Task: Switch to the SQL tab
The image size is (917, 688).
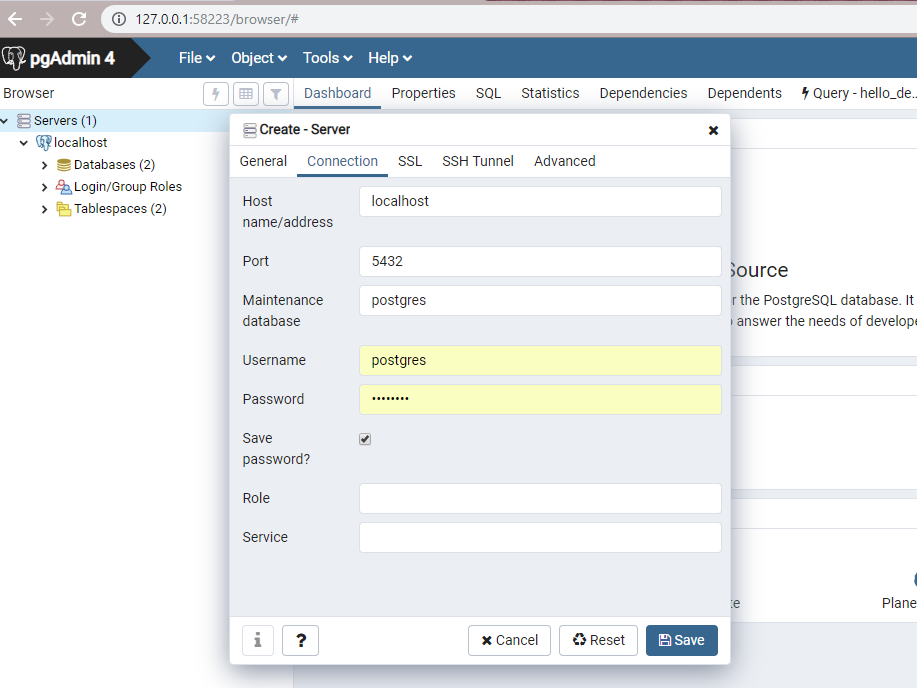Action: pyautogui.click(x=488, y=93)
